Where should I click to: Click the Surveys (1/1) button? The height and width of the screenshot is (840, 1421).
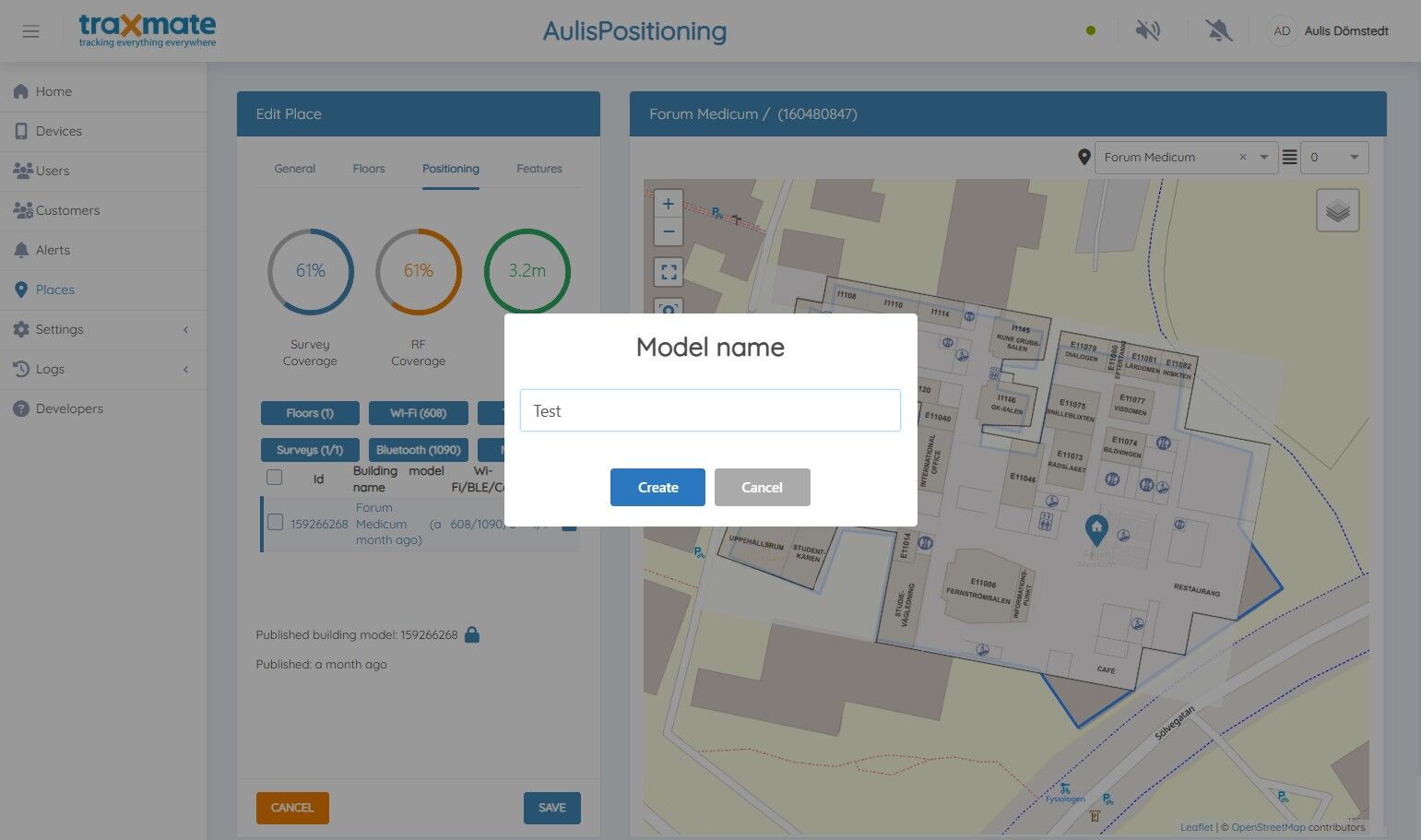point(310,450)
